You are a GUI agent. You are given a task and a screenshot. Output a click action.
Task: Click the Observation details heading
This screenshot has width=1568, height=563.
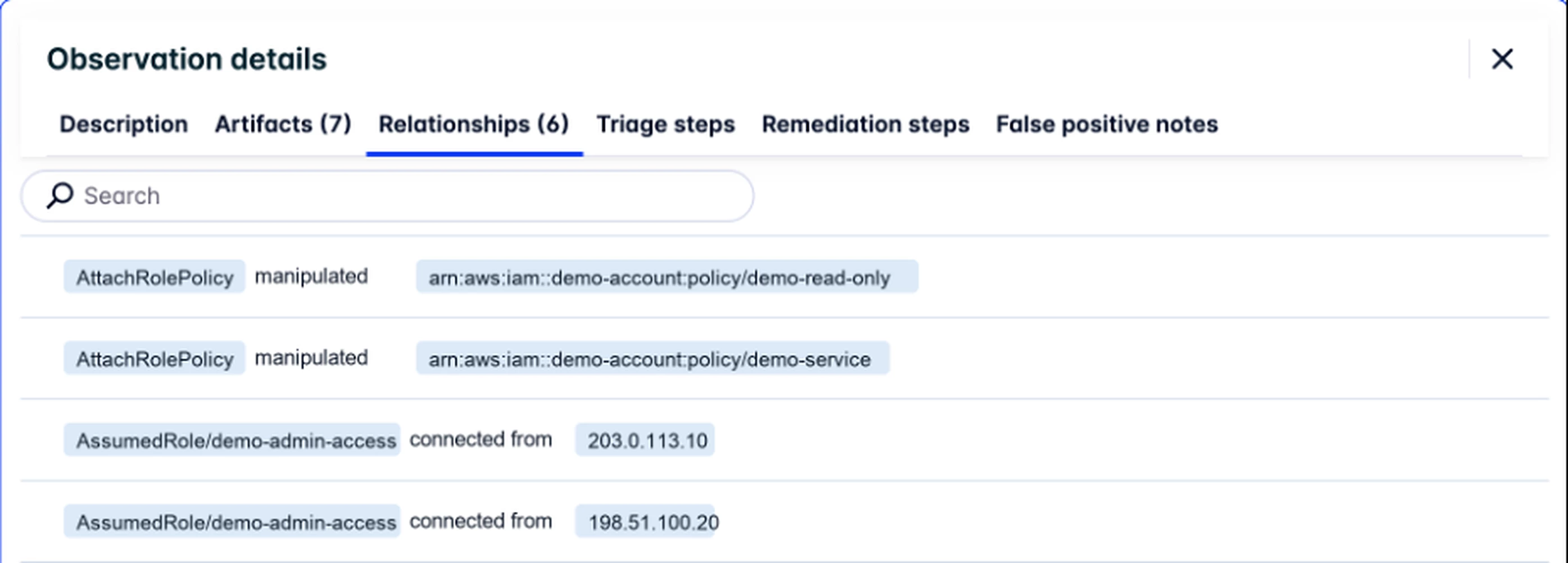[x=187, y=59]
